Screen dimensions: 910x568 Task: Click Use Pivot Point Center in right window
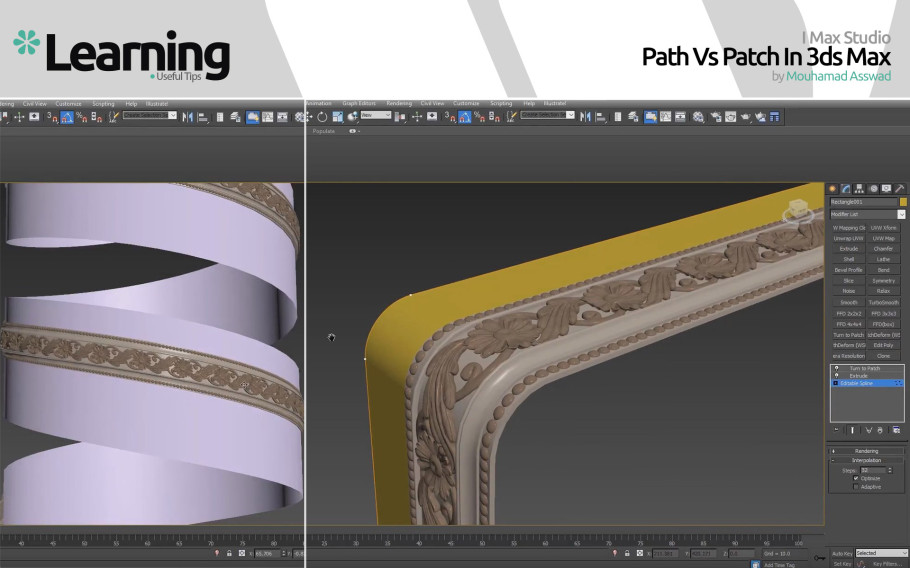(x=400, y=117)
